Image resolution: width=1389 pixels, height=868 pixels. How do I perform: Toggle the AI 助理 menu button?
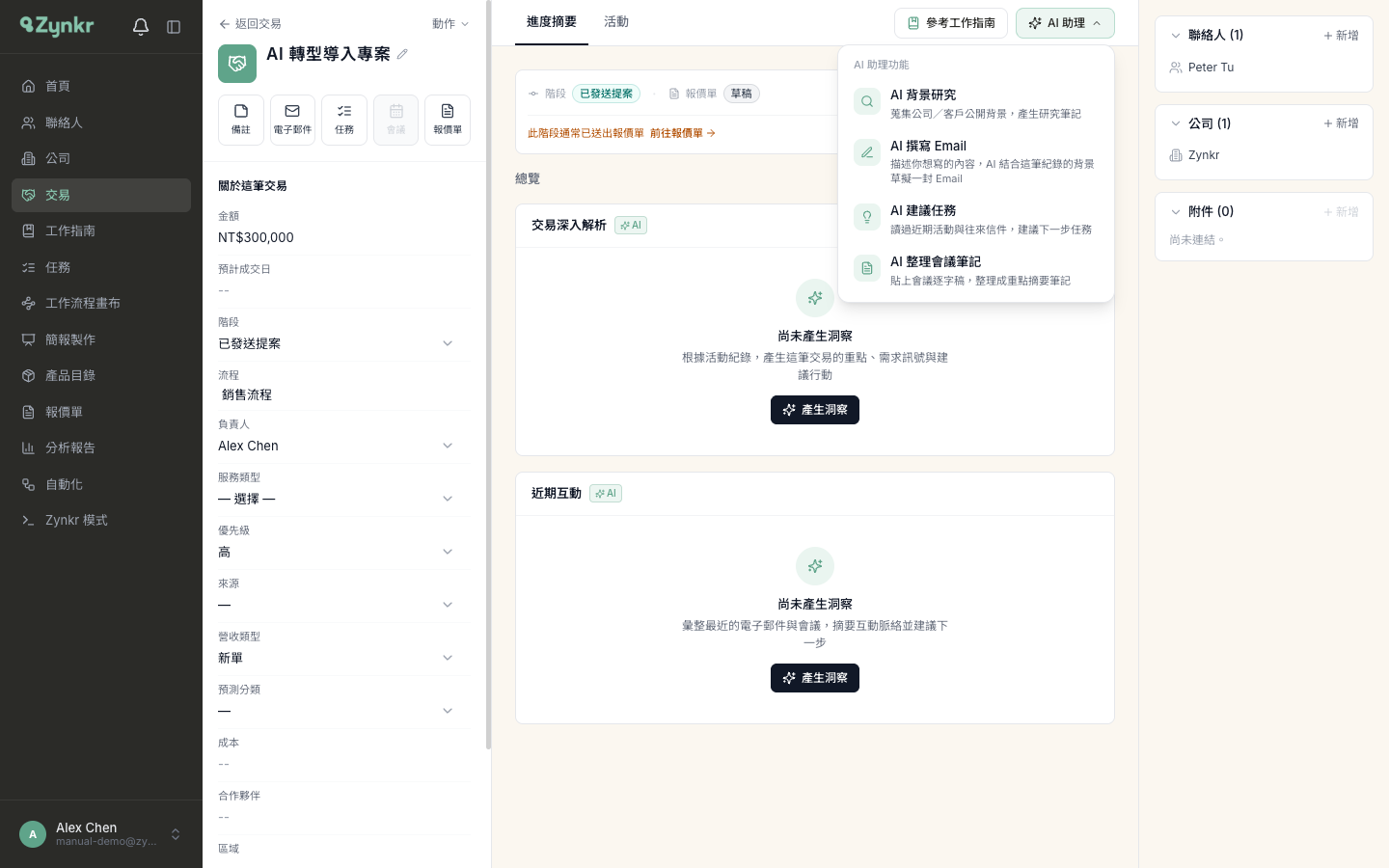1065,23
